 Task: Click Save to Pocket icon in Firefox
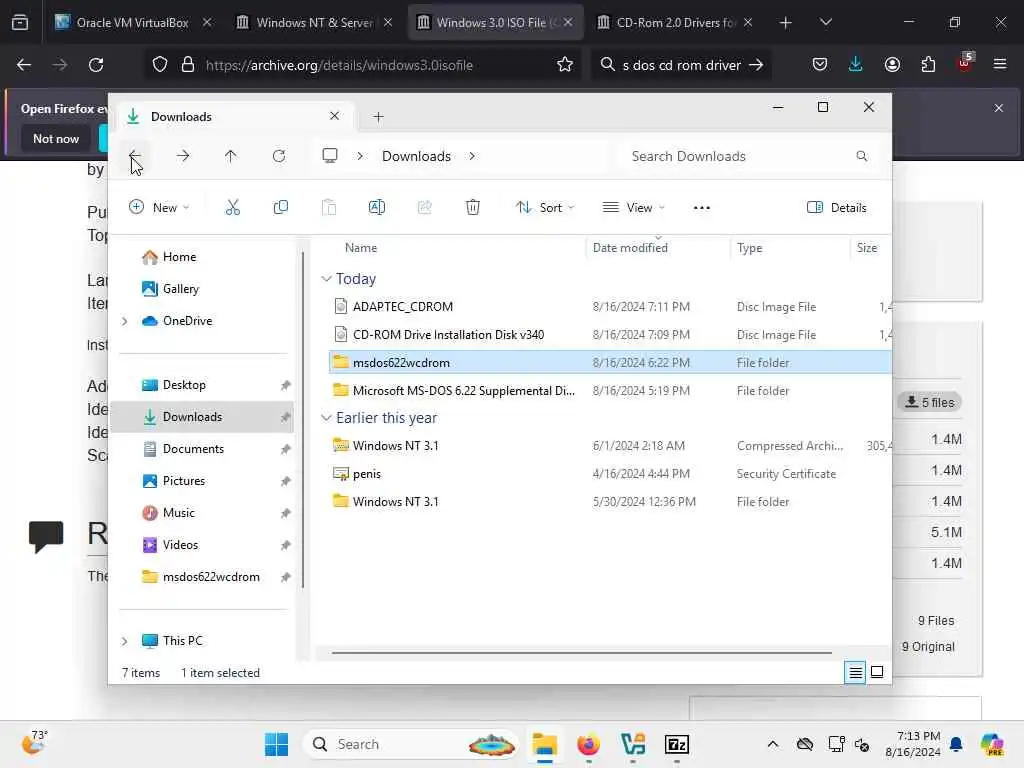[x=820, y=65]
